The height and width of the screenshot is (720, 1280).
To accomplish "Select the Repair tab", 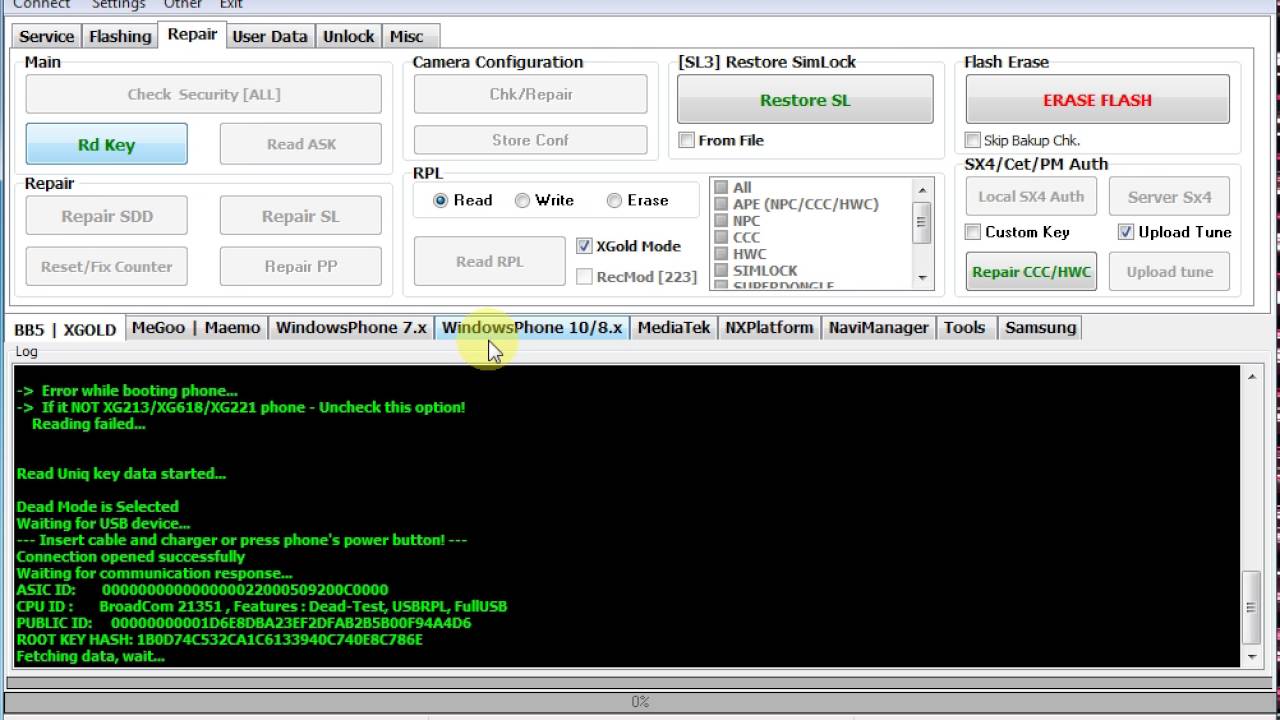I will point(192,34).
